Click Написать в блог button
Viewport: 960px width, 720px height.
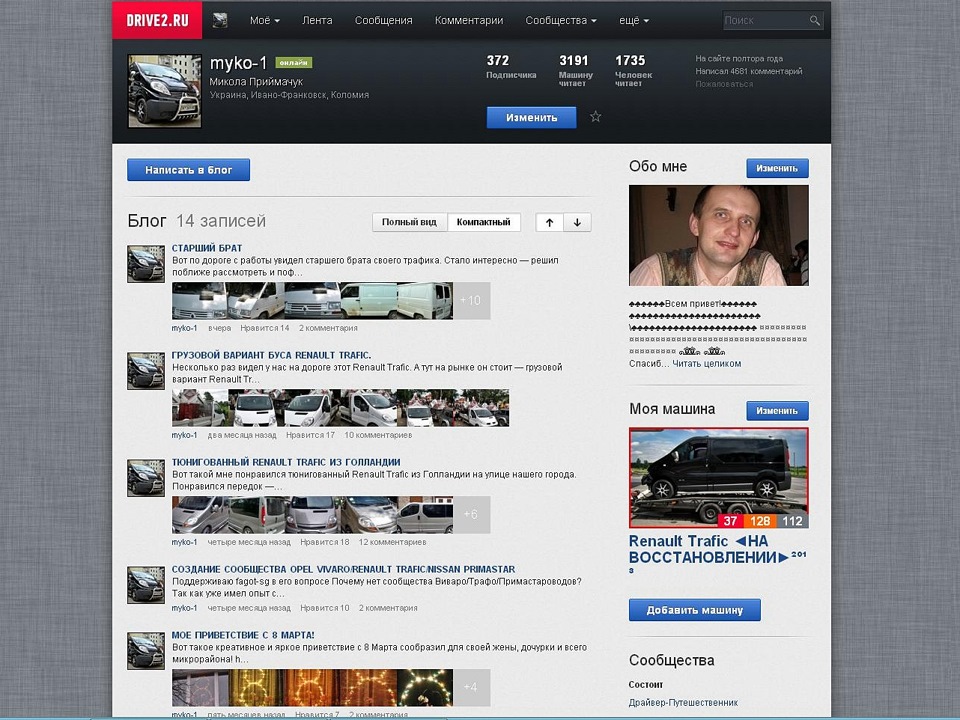[x=189, y=170]
